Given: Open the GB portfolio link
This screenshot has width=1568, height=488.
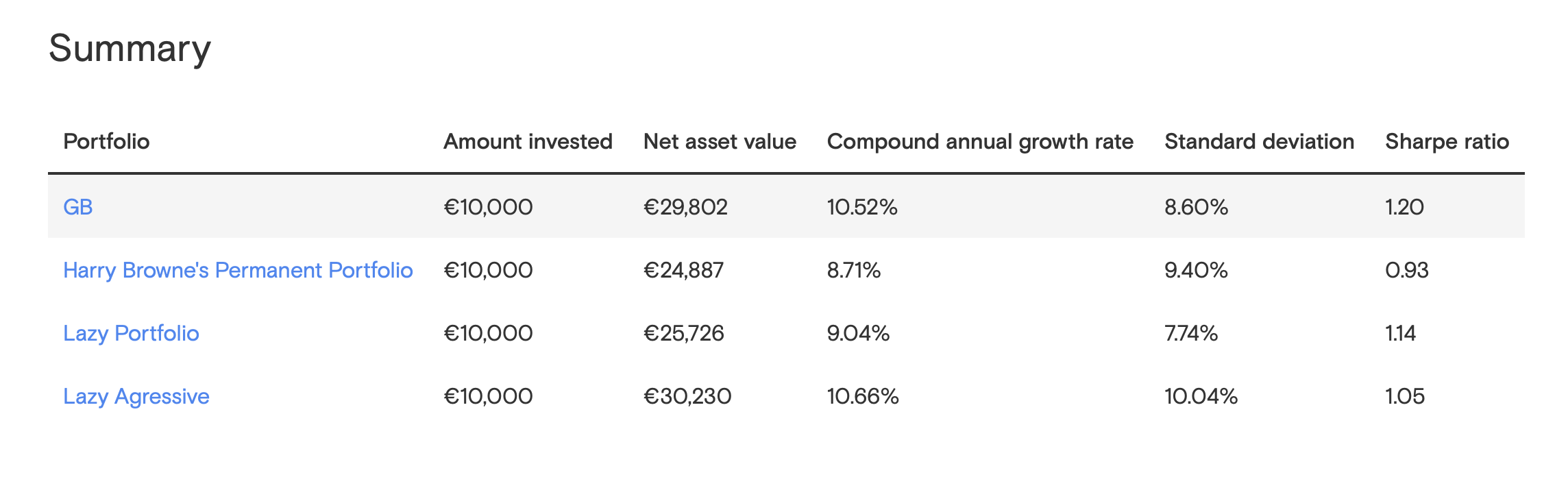Looking at the screenshot, I should tap(77, 207).
